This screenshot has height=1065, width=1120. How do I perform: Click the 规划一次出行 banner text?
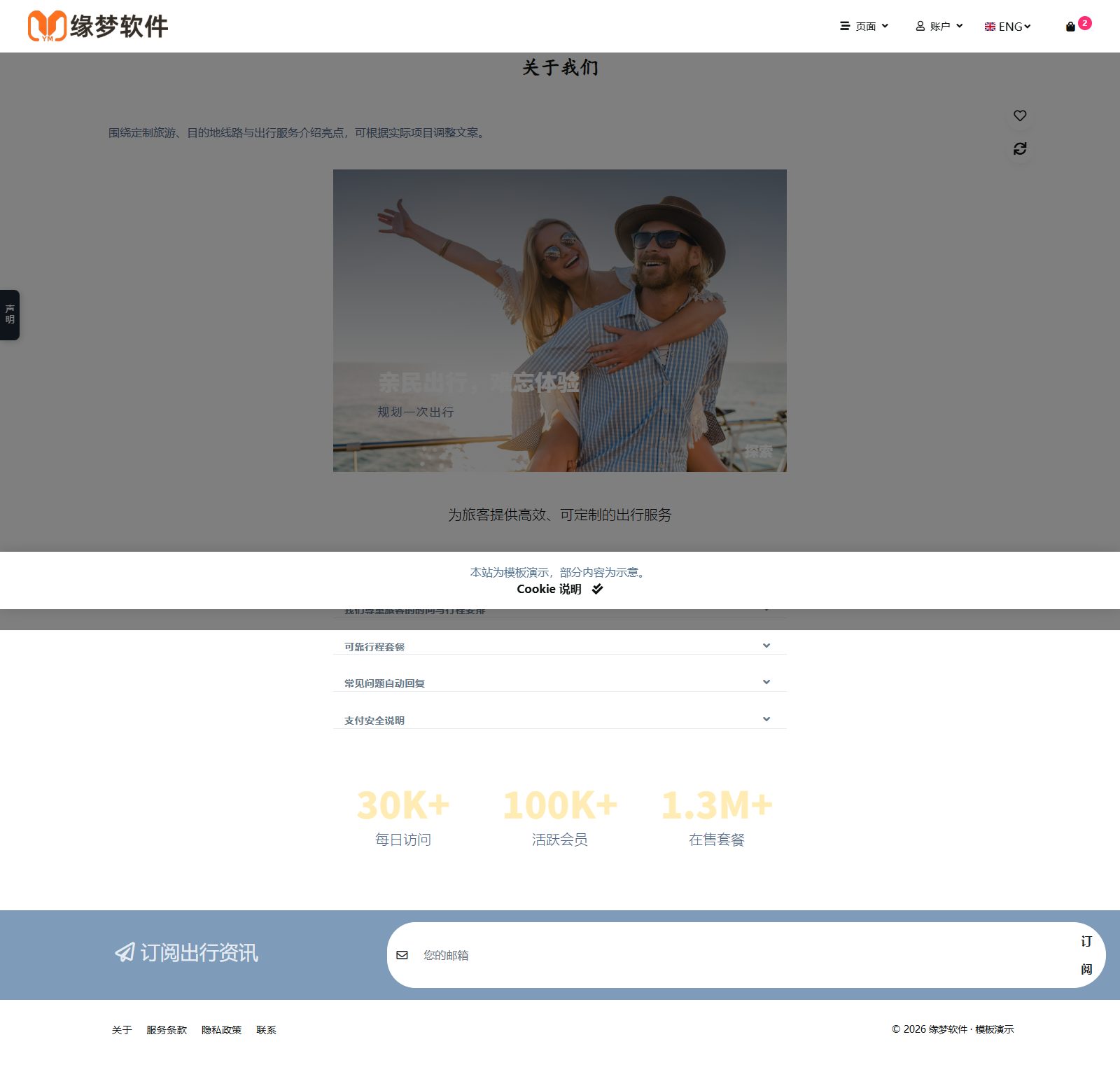point(416,412)
